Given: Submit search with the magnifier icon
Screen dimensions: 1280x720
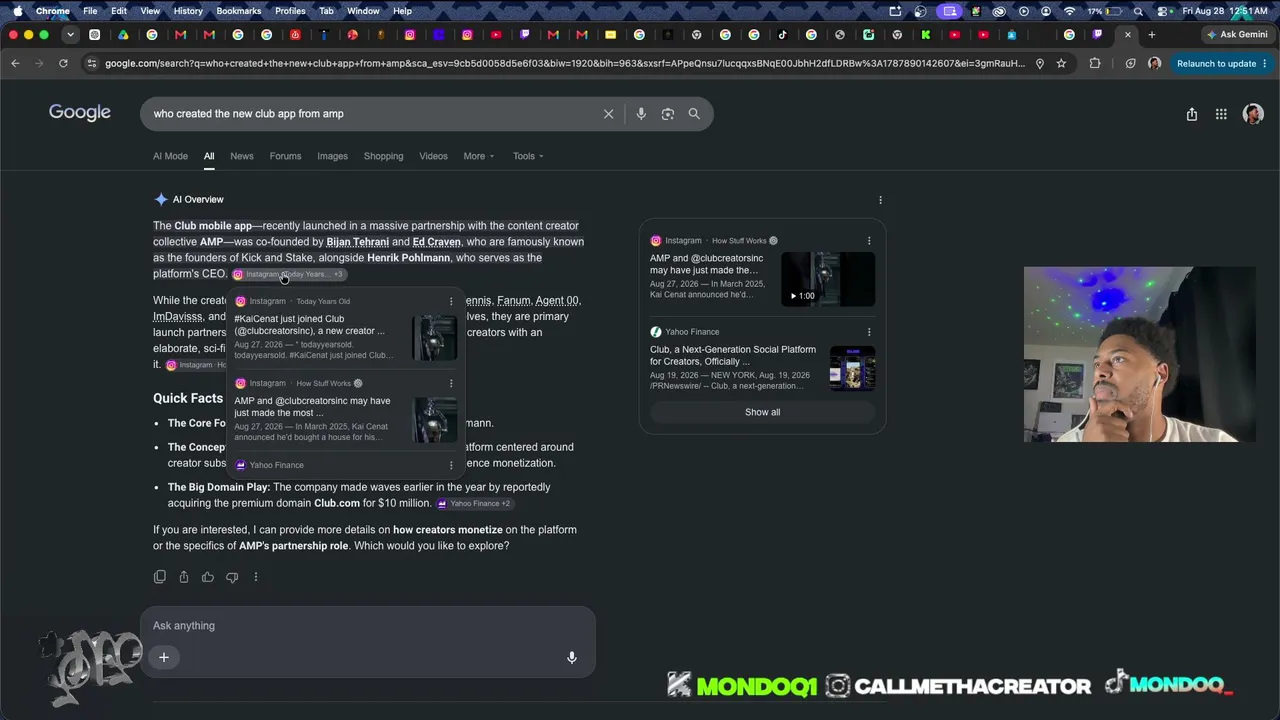Looking at the screenshot, I should tap(694, 114).
